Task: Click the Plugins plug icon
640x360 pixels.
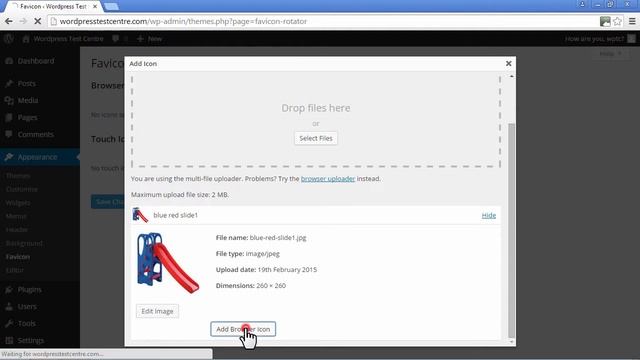Action: tap(9, 290)
